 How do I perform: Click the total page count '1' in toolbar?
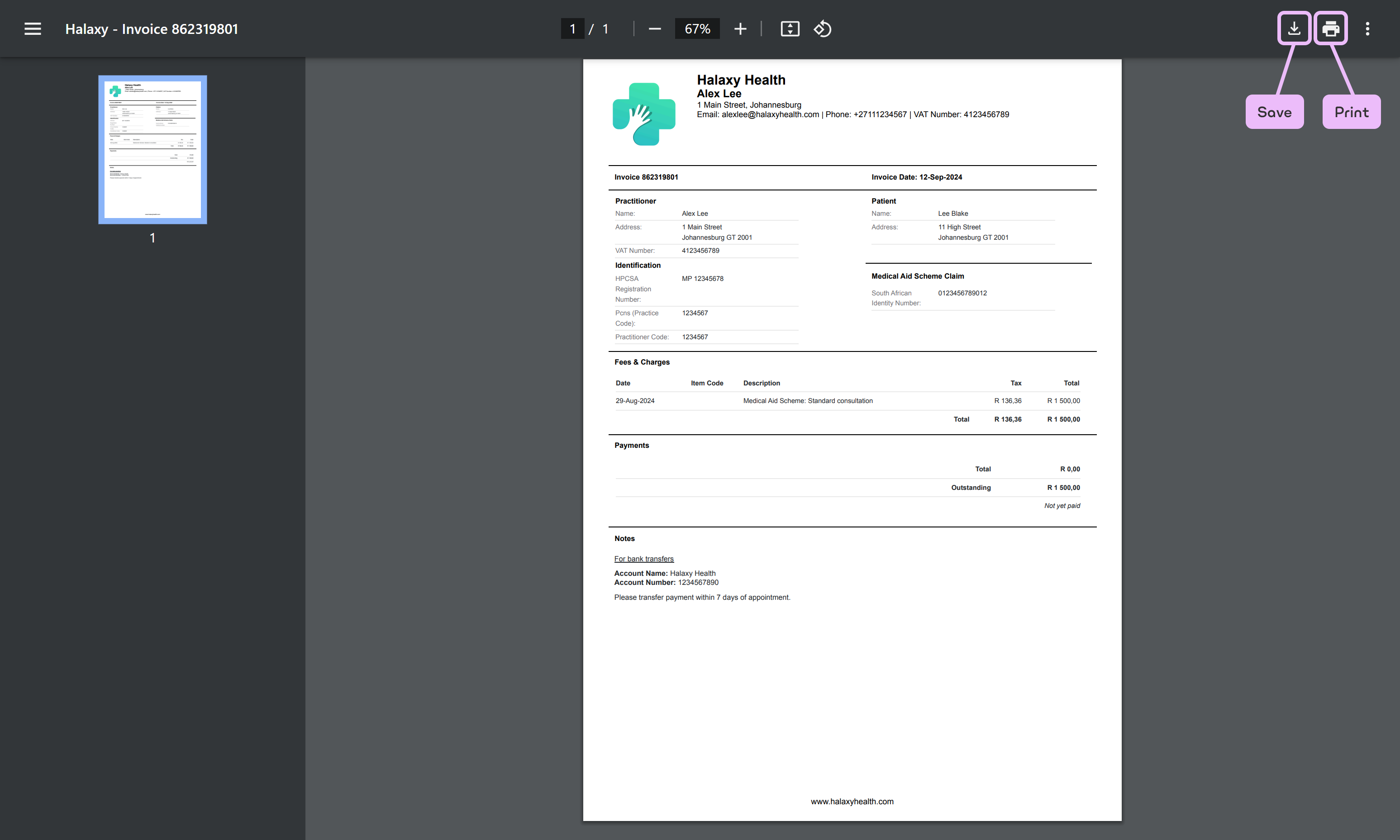605,29
